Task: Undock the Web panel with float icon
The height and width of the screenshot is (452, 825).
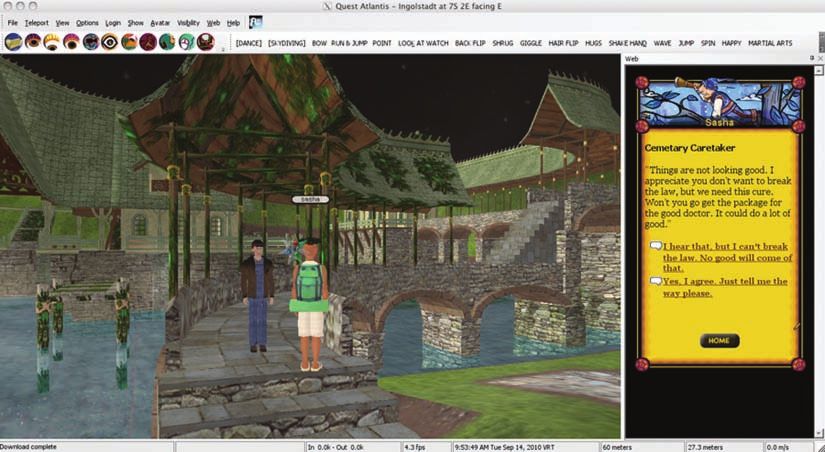Action: (x=812, y=58)
